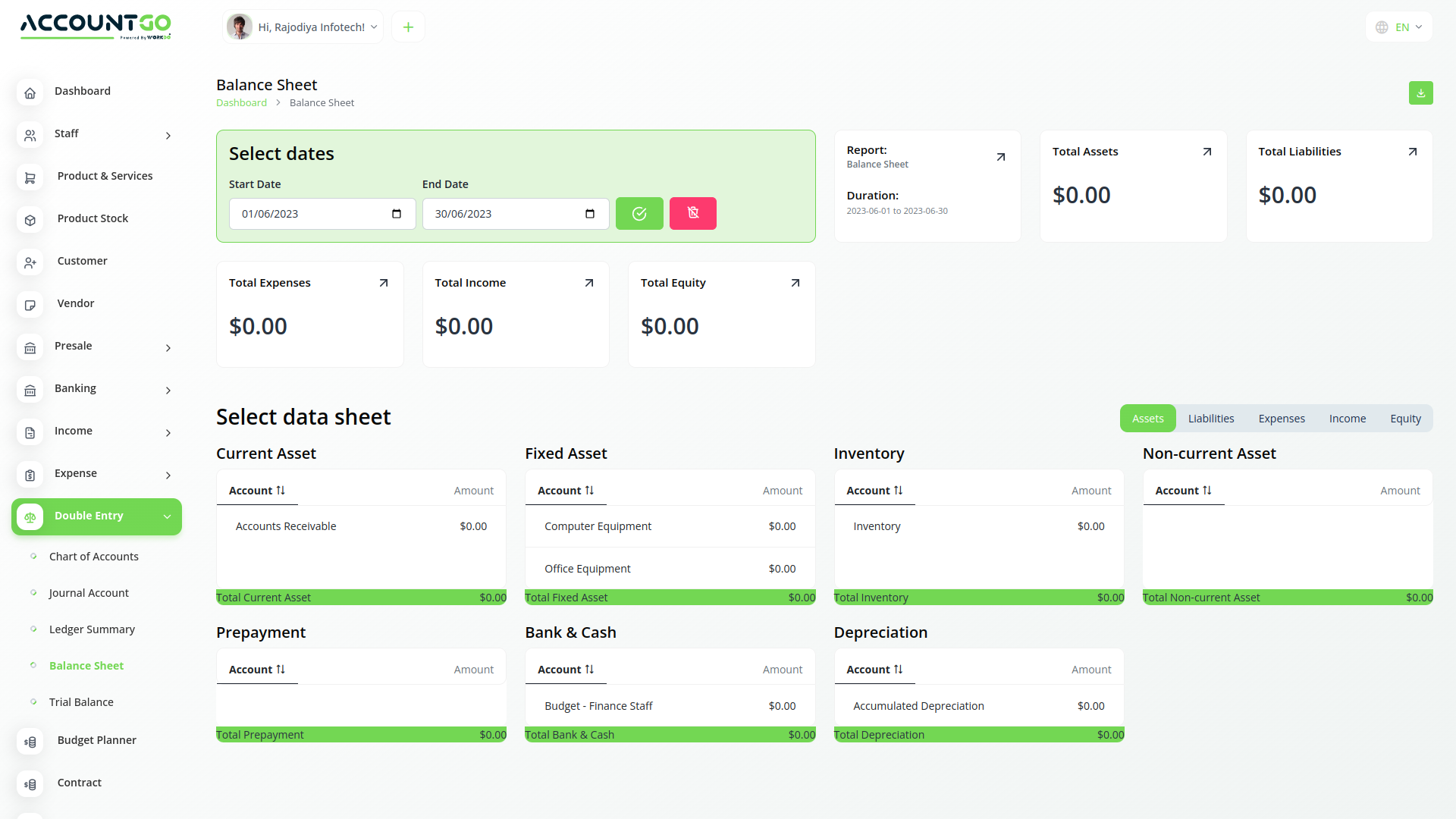Image resolution: width=1456 pixels, height=819 pixels.
Task: Sort Fixed Asset table by Account
Action: 566,491
